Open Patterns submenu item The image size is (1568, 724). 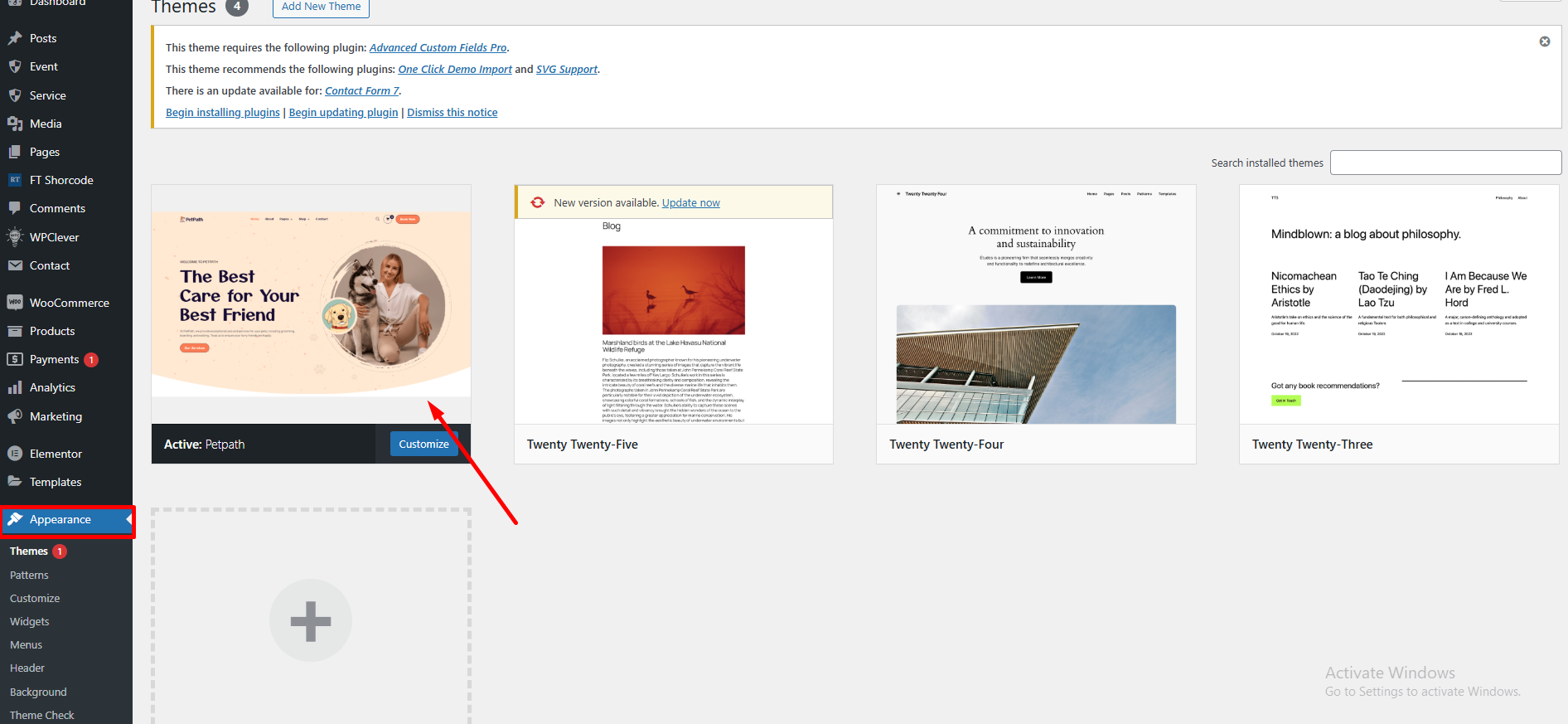29,575
